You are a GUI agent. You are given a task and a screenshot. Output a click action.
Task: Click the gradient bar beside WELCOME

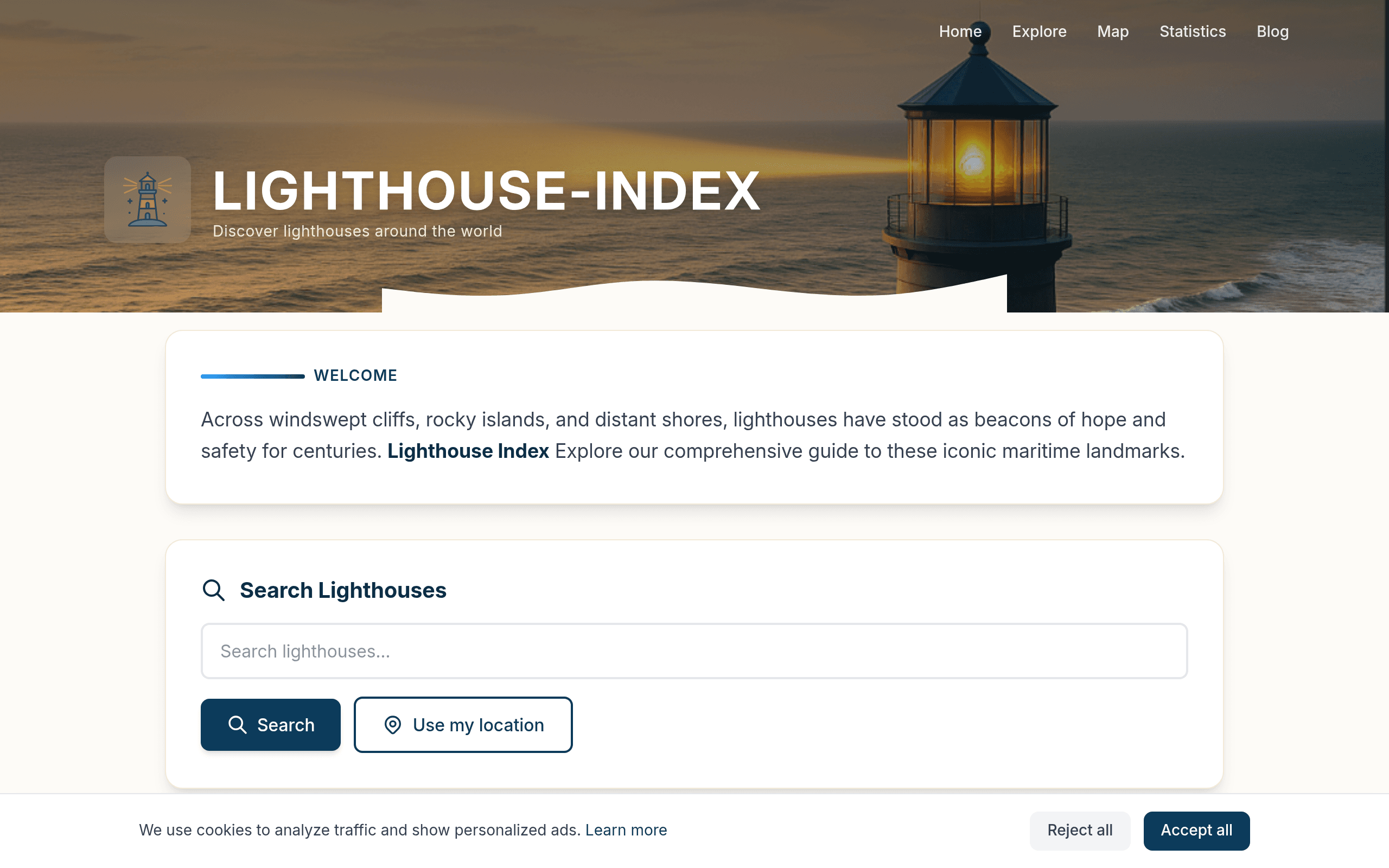point(251,375)
